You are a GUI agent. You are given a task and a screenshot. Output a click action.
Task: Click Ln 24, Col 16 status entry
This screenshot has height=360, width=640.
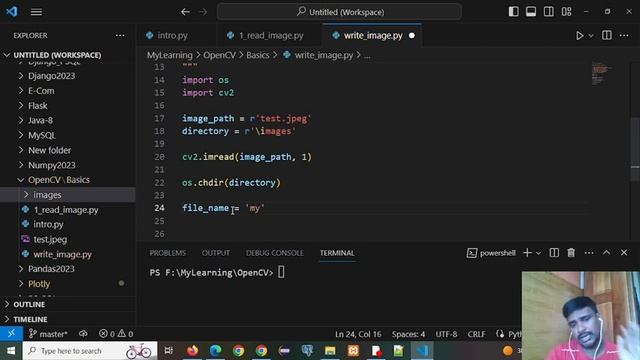coord(358,334)
